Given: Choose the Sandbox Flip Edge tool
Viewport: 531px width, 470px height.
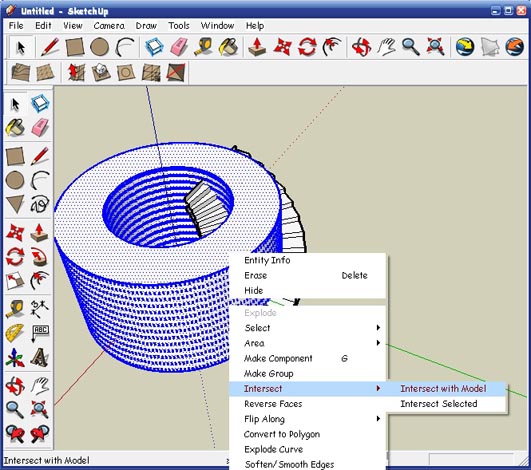Looking at the screenshot, I should [x=176, y=72].
